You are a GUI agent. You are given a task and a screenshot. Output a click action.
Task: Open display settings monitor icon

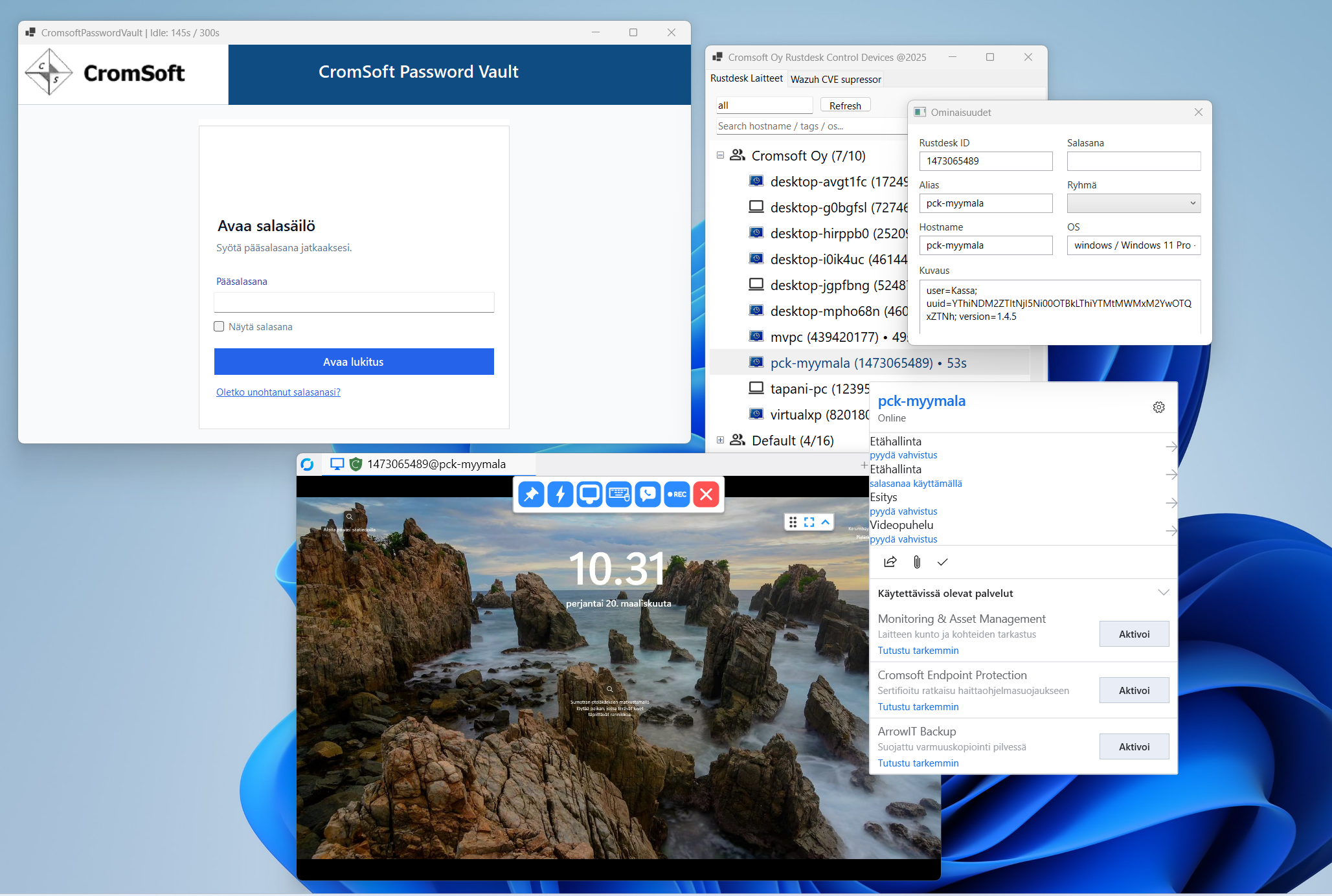pyautogui.click(x=589, y=495)
